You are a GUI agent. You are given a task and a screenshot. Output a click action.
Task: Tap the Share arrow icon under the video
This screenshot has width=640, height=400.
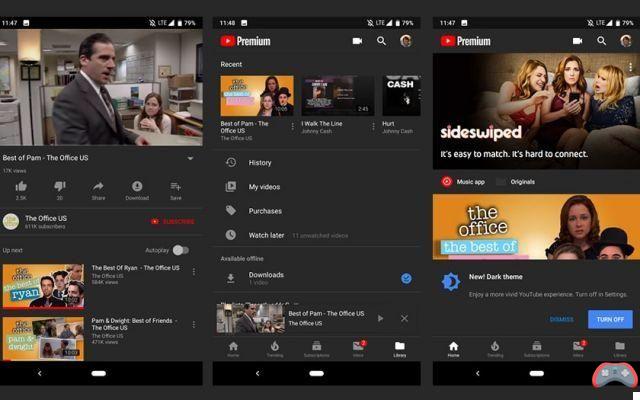(98, 187)
